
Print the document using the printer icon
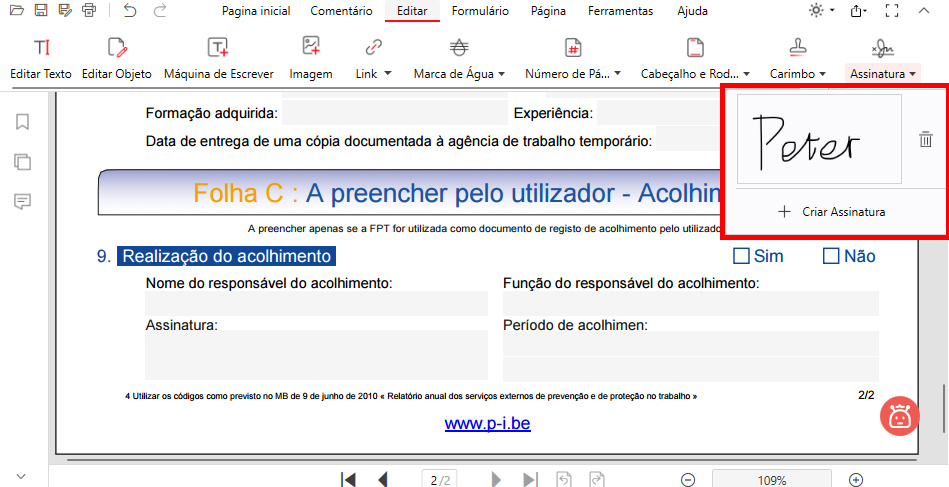89,10
